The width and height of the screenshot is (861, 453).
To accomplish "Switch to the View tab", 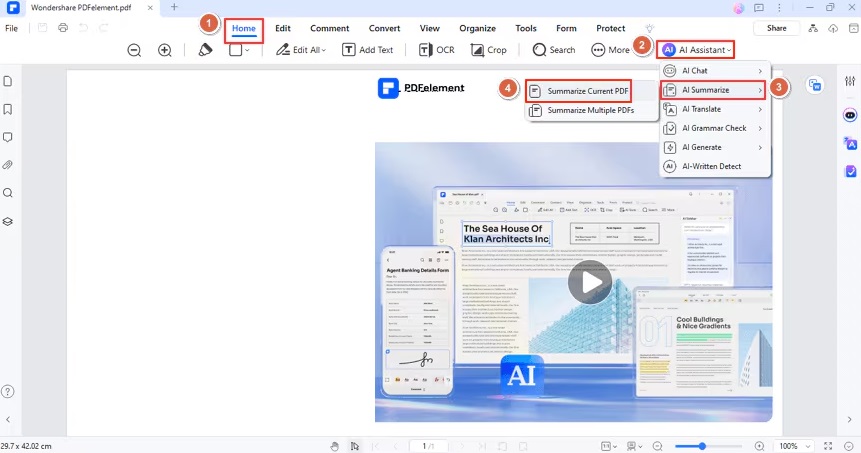I will (x=429, y=29).
